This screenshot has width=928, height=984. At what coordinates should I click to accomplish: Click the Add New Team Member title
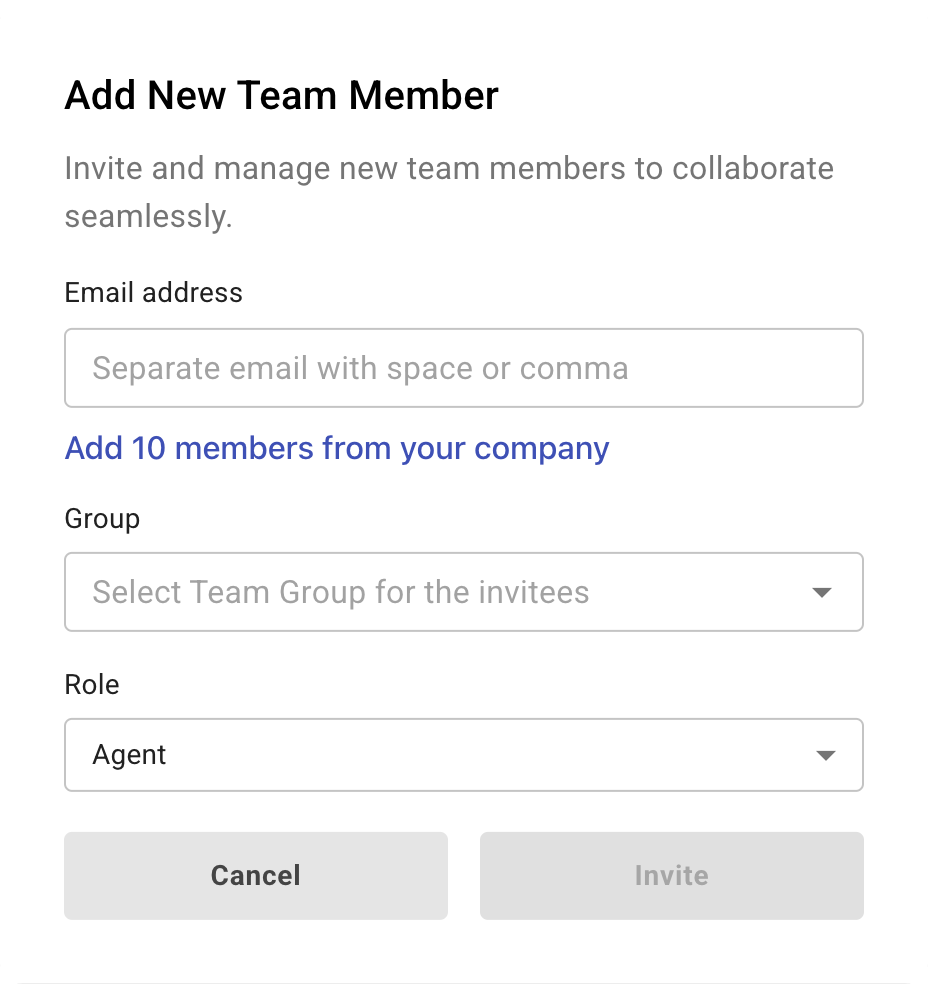tap(281, 95)
